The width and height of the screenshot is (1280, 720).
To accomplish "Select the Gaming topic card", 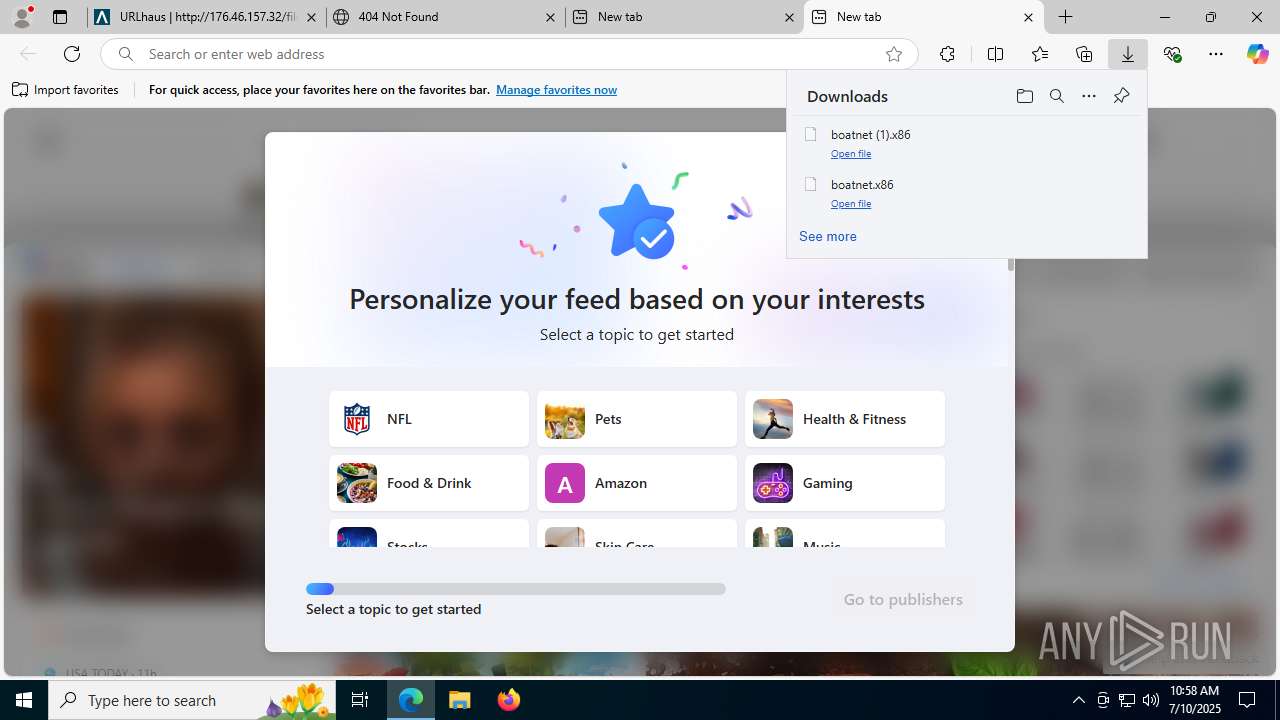I will pyautogui.click(x=845, y=483).
